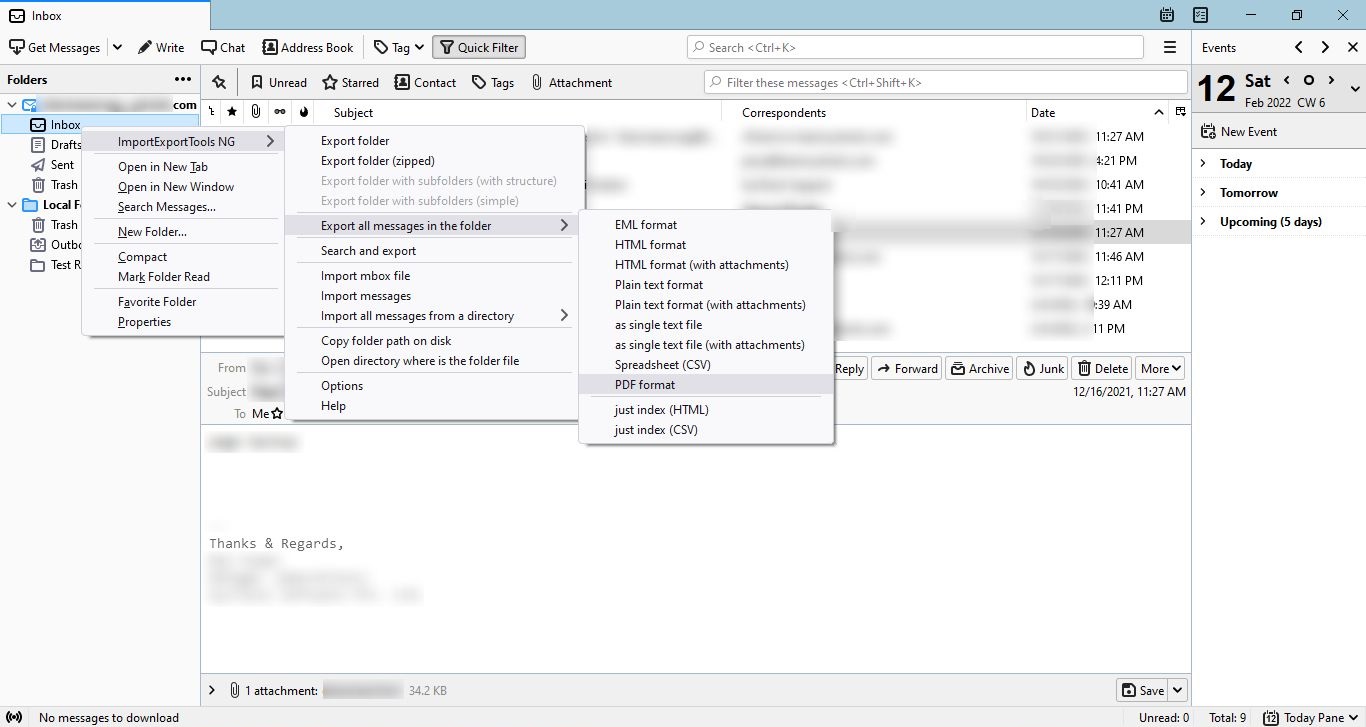Click the Get Messages button

pos(55,47)
